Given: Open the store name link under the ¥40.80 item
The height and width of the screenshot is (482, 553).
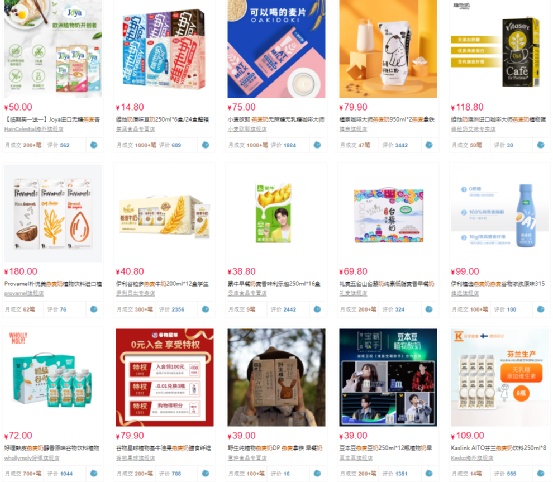Looking at the screenshot, I should point(135,293).
